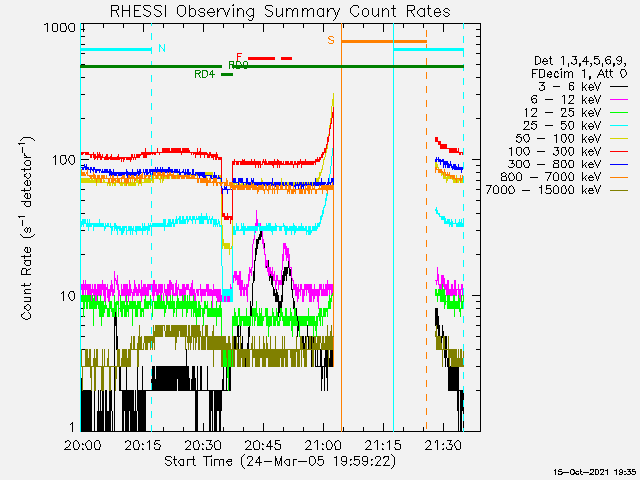This screenshot has height=480, width=640.
Task: Click the x-axis tick label '20:00'
Action: [82, 445]
